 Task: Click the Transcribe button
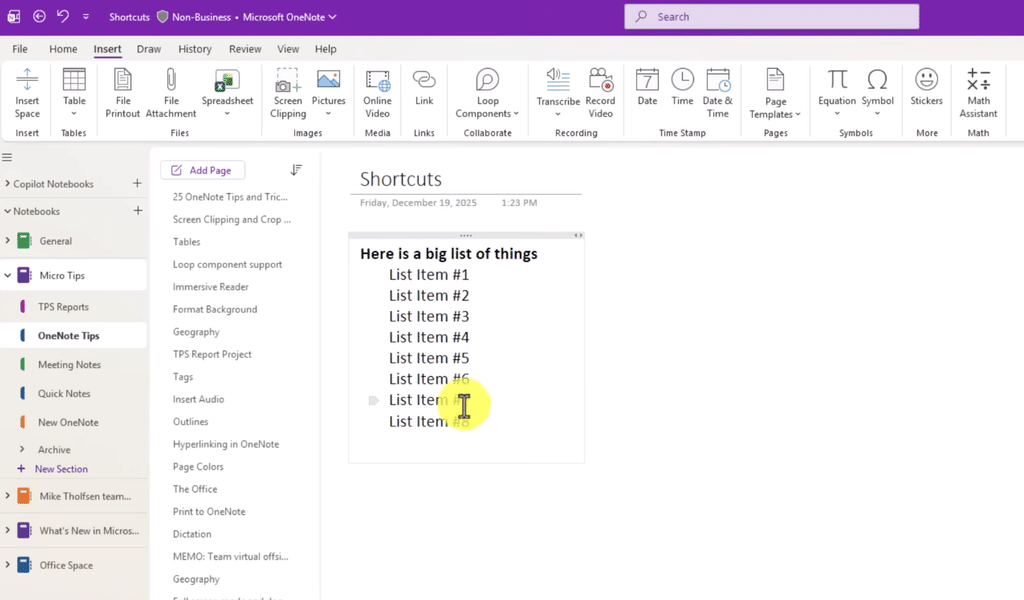pyautogui.click(x=558, y=93)
